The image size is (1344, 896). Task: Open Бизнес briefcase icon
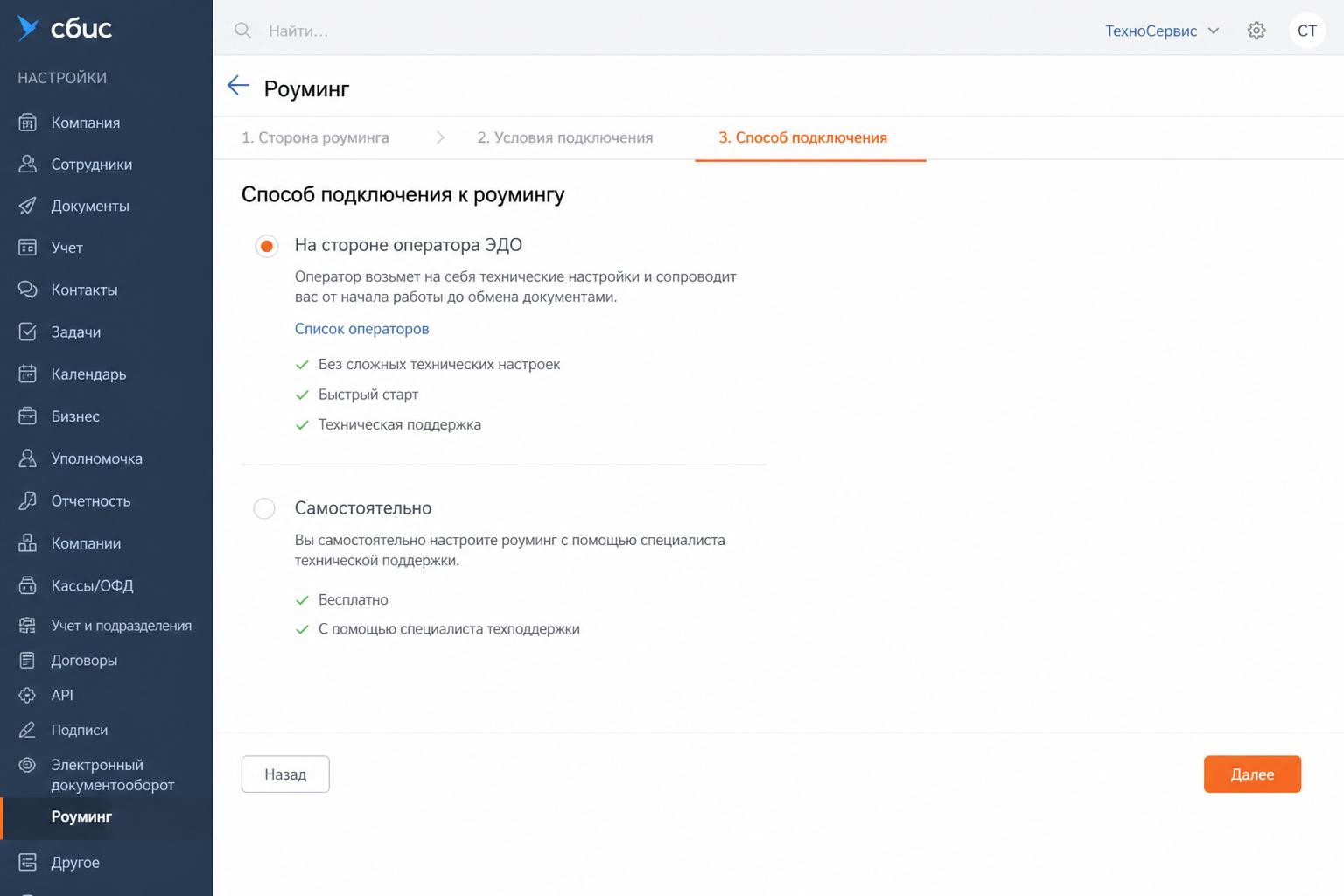[28, 416]
